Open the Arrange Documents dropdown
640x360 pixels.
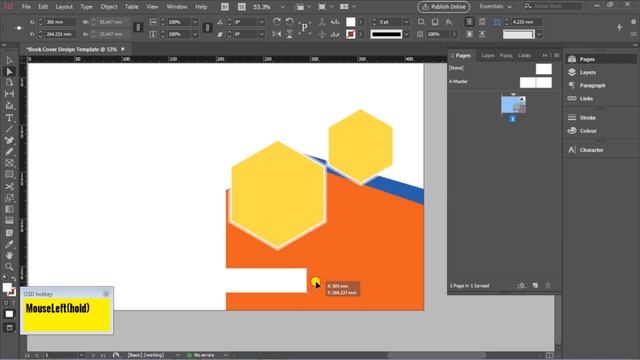click(x=347, y=7)
